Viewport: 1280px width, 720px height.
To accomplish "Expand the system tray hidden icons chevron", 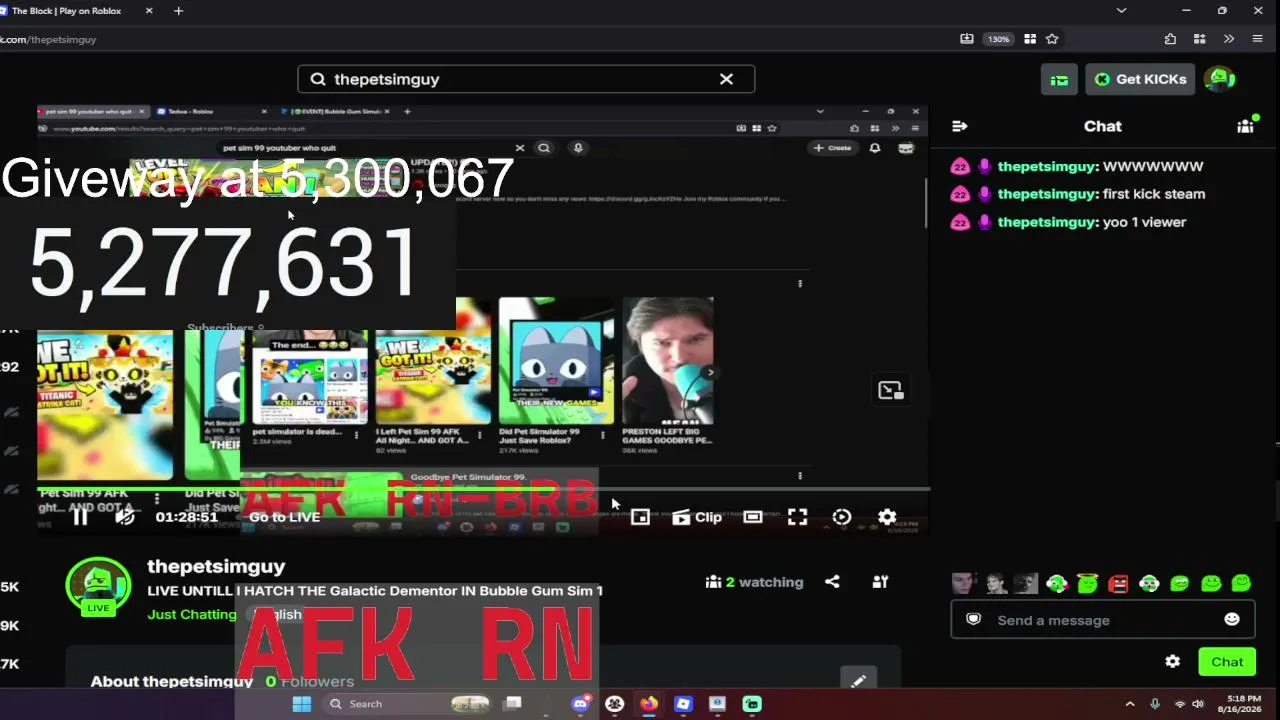I will 1130,704.
